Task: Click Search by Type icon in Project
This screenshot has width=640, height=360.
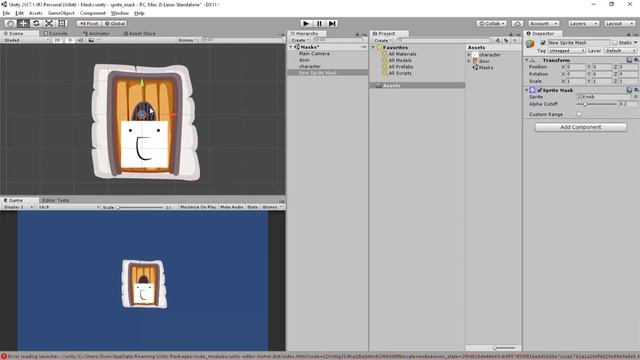Action: [x=498, y=40]
